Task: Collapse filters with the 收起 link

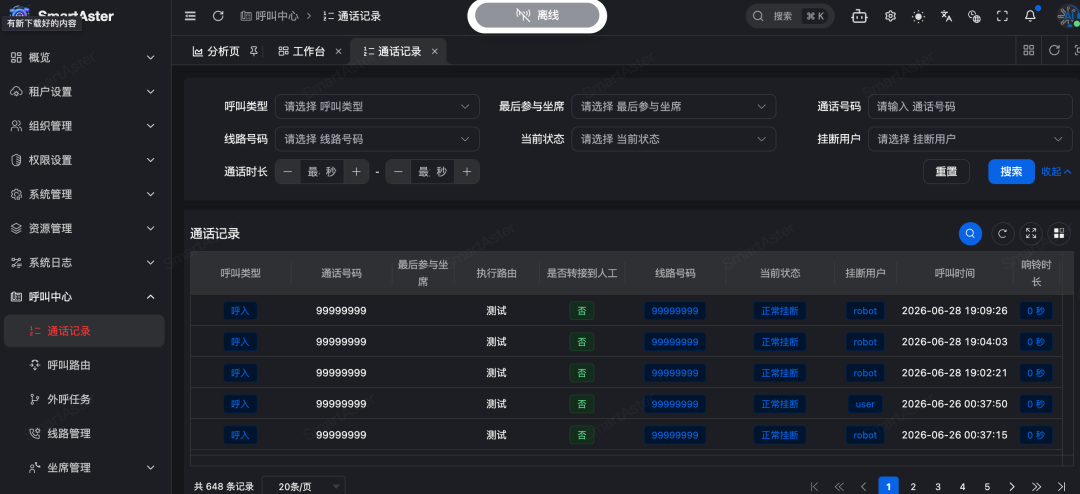Action: [x=1056, y=172]
